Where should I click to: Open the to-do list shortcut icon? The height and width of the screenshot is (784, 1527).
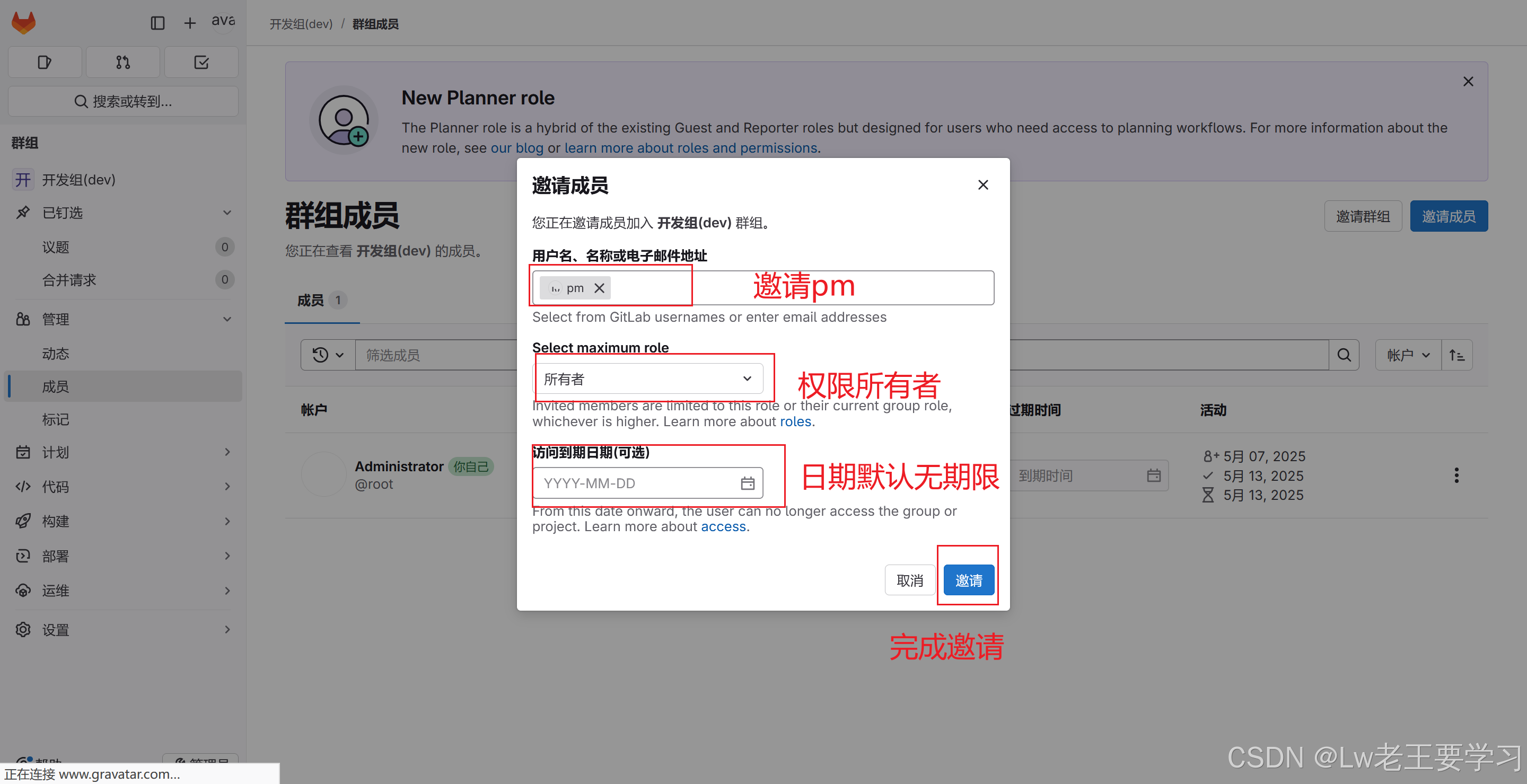tap(201, 62)
